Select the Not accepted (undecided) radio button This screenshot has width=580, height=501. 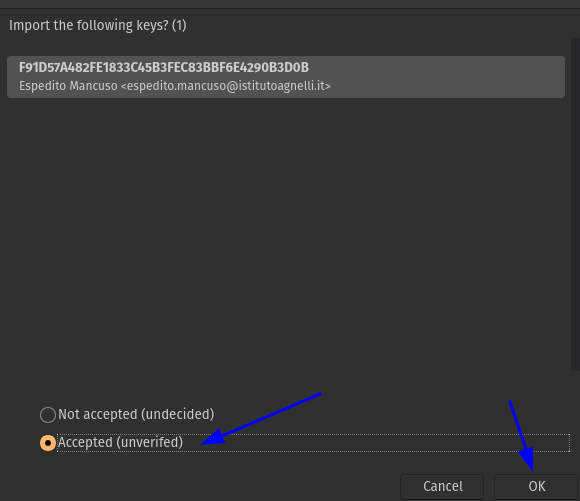click(x=48, y=415)
